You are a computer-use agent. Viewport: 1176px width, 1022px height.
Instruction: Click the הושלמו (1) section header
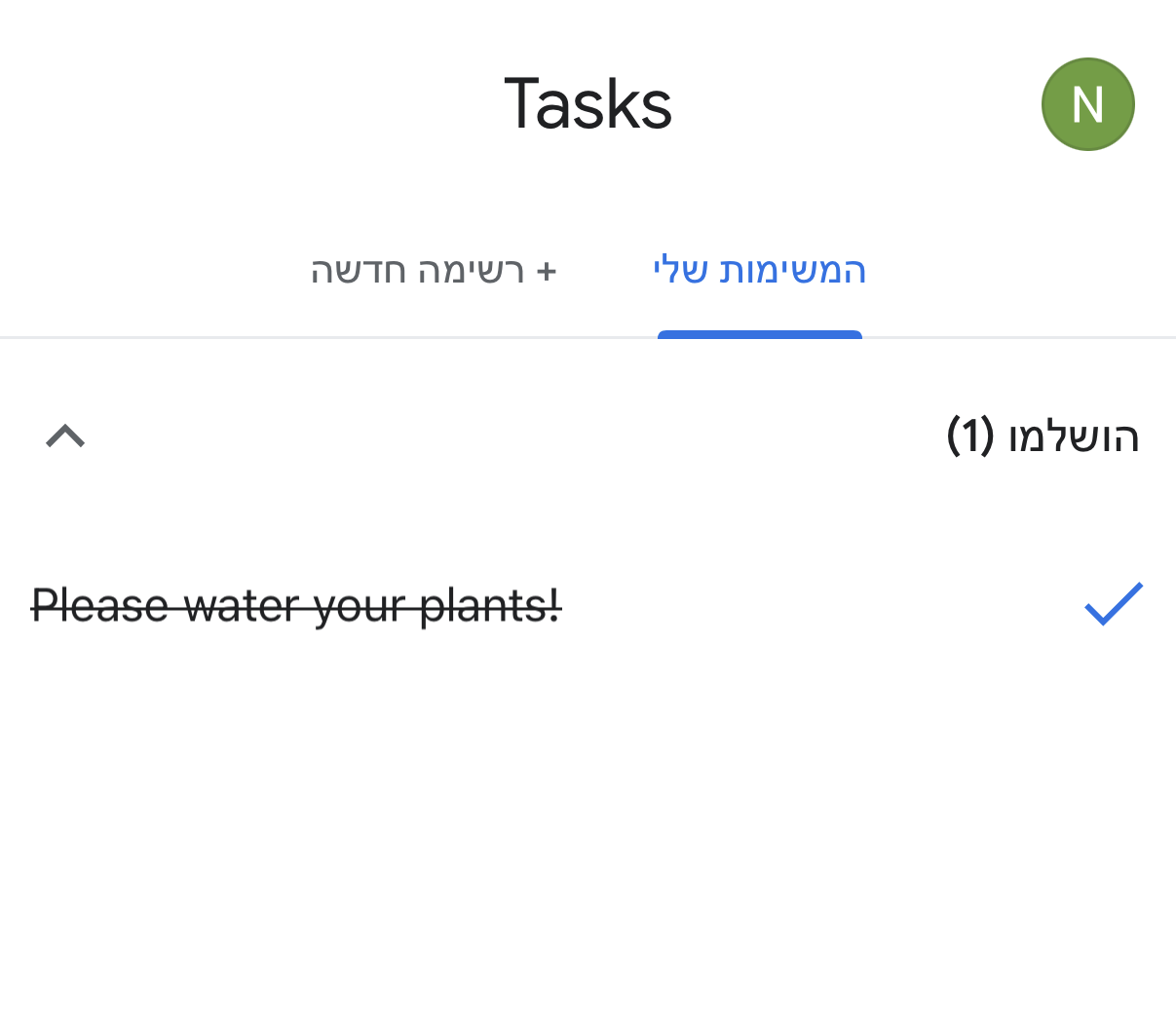click(1042, 435)
